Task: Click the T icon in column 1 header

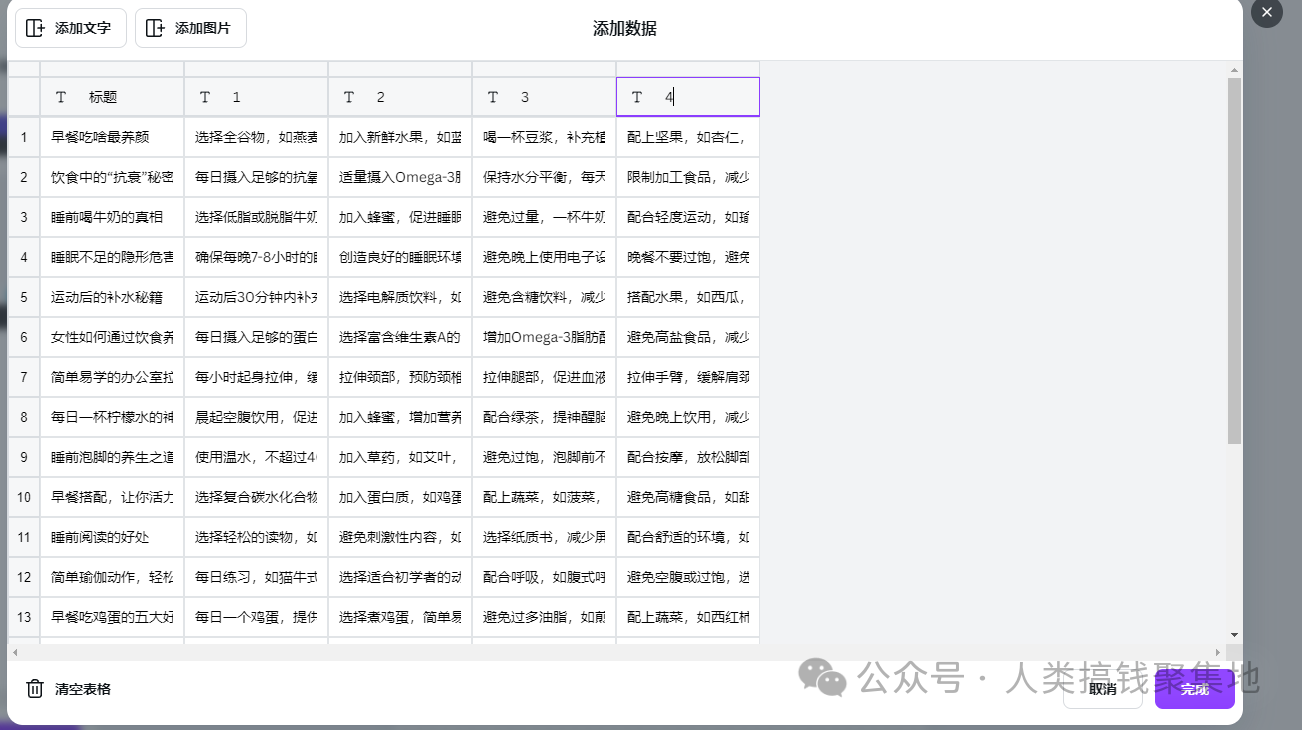Action: point(205,96)
